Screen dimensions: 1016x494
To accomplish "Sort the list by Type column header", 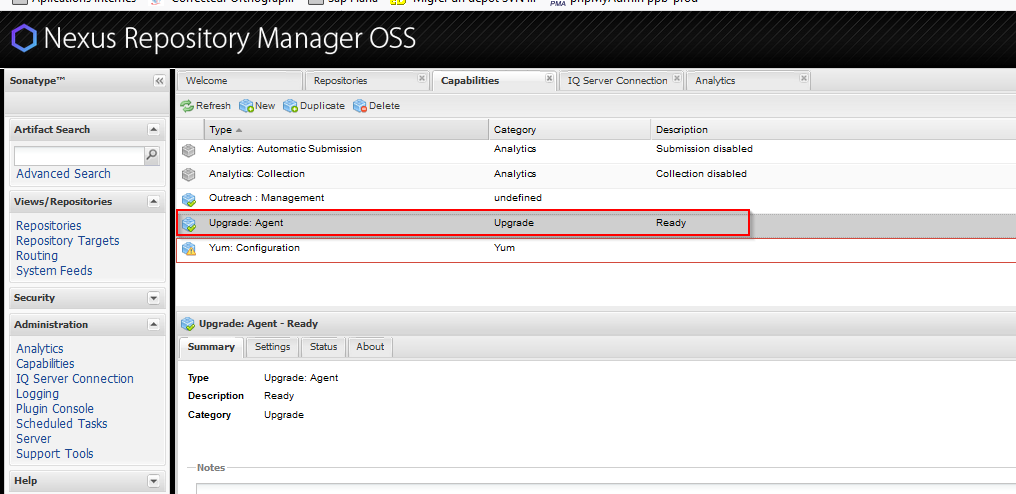I will pyautogui.click(x=221, y=130).
